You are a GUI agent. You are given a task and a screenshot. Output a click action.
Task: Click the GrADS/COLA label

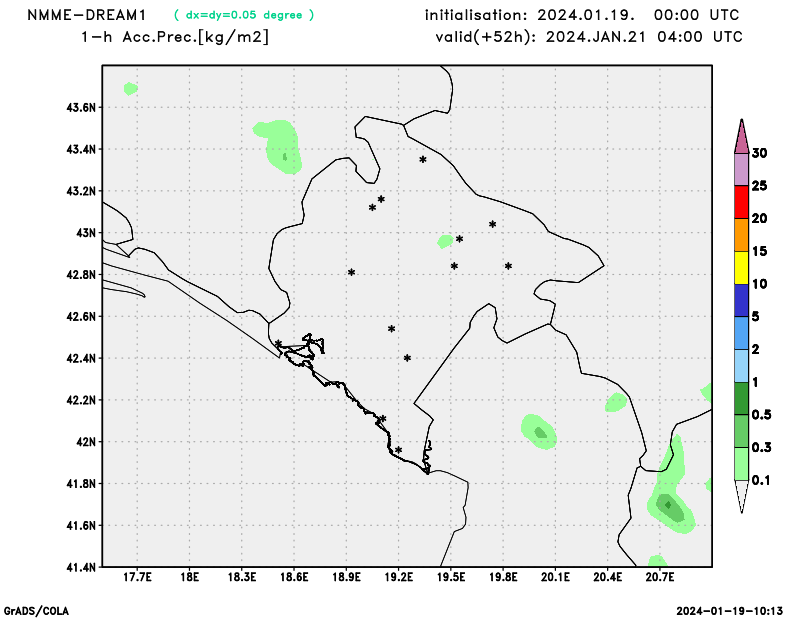click(x=36, y=611)
